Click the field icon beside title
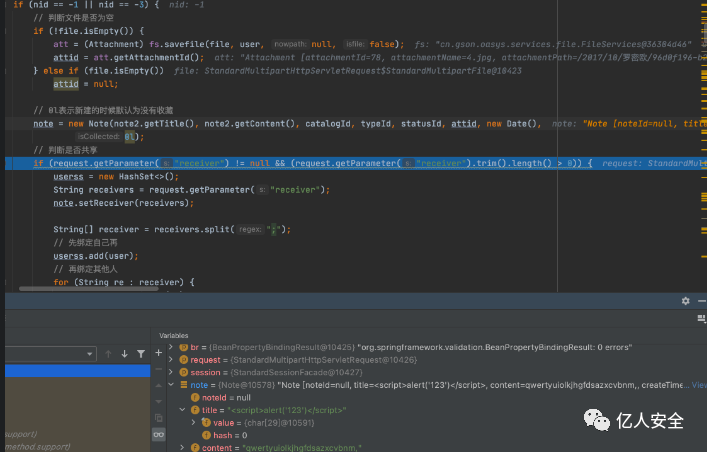The height and width of the screenshot is (452, 707). pos(195,410)
